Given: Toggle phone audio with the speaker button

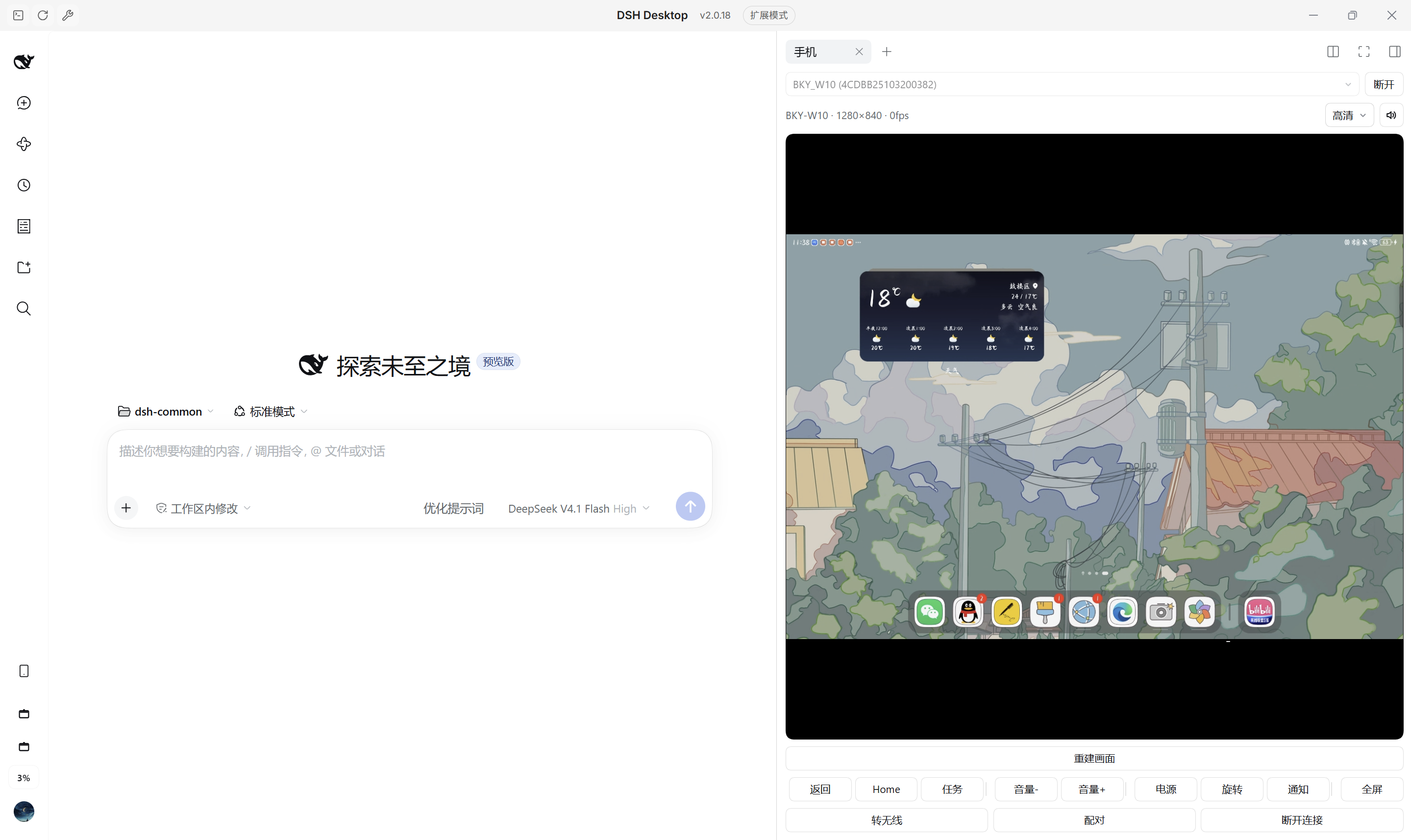Looking at the screenshot, I should tap(1391, 115).
